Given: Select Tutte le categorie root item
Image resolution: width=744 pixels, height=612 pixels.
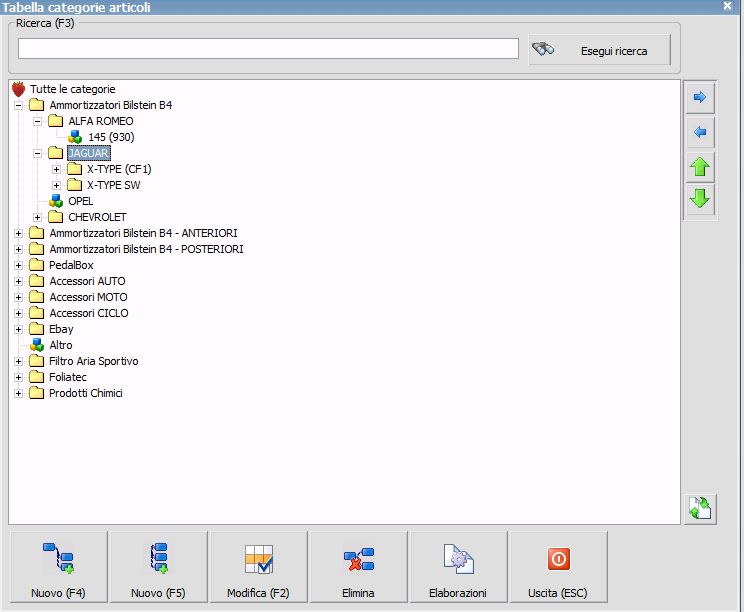Looking at the screenshot, I should (73, 89).
